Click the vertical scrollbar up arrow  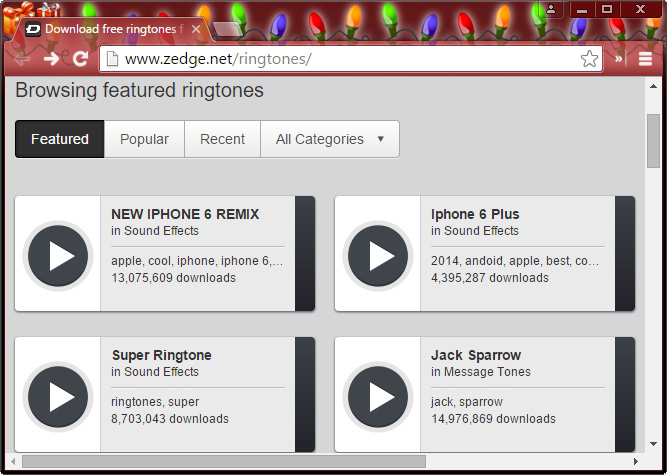point(653,86)
